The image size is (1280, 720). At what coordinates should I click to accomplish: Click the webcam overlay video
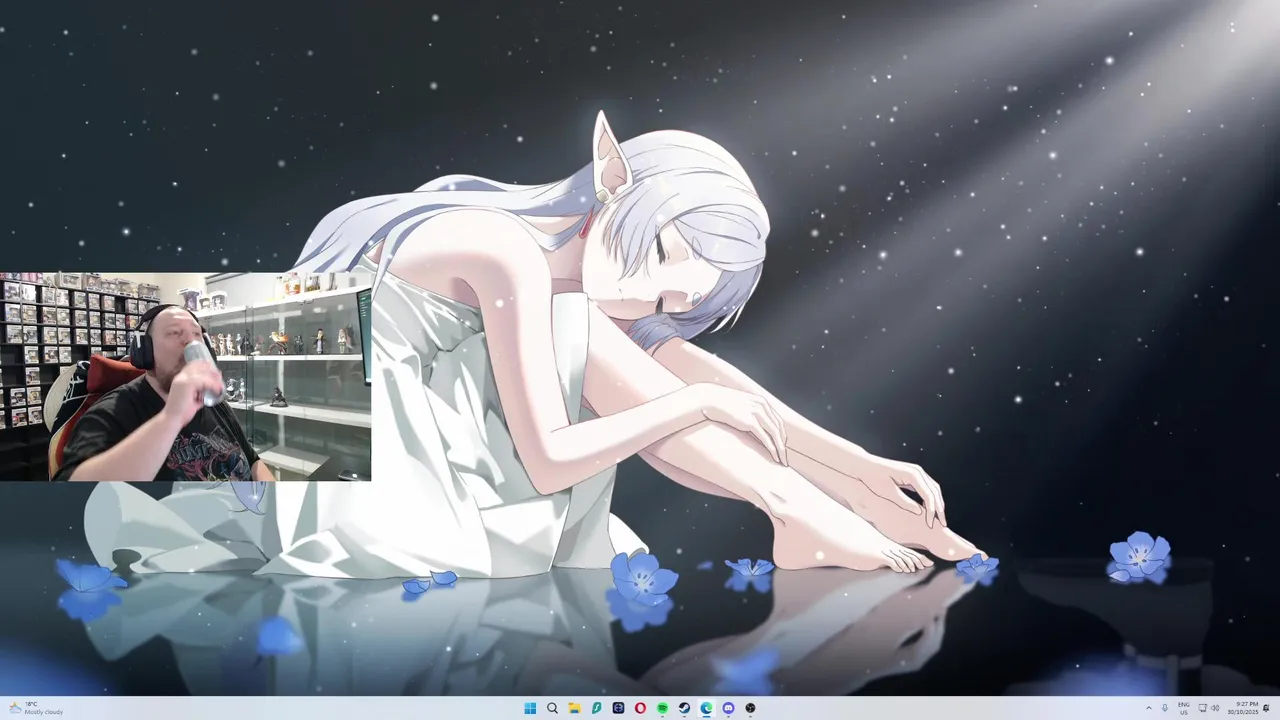tap(185, 376)
